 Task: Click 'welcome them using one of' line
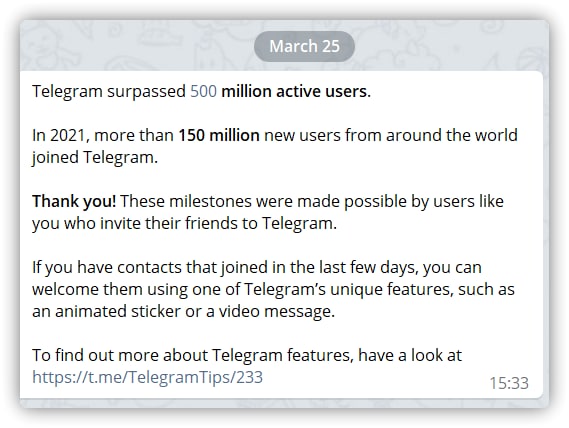(x=136, y=289)
